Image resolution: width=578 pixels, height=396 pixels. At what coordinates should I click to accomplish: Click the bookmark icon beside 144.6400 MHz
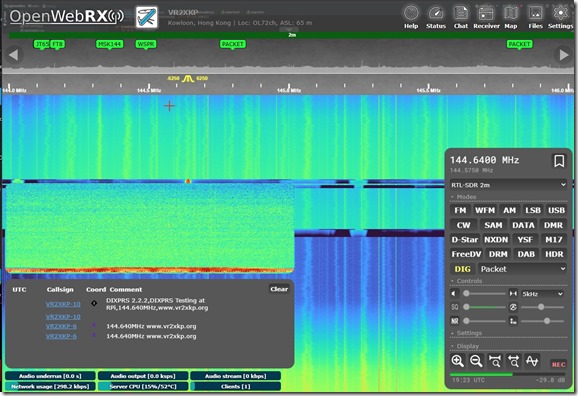click(x=559, y=161)
